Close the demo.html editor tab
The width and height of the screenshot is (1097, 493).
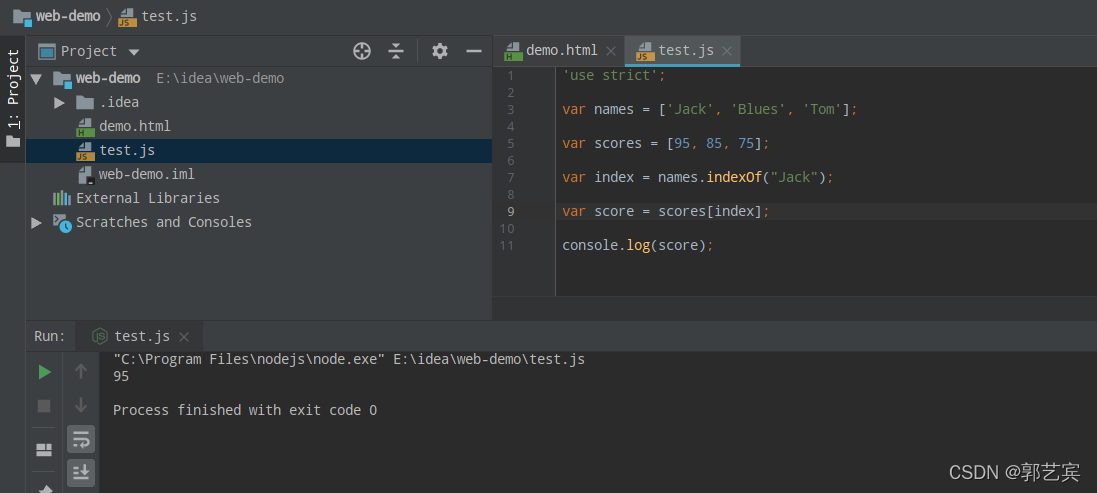(x=611, y=51)
